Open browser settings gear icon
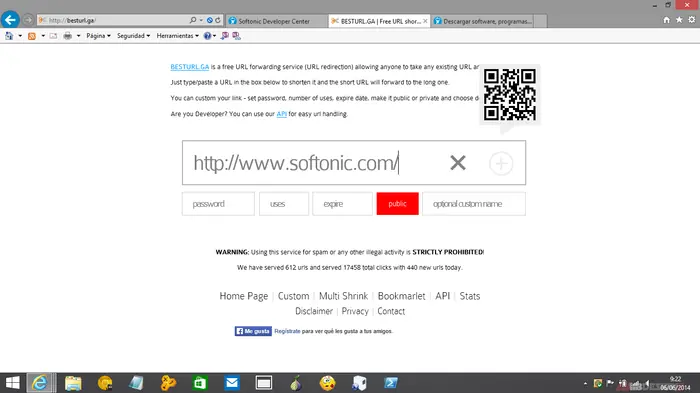This screenshot has width=700, height=393. coord(692,20)
